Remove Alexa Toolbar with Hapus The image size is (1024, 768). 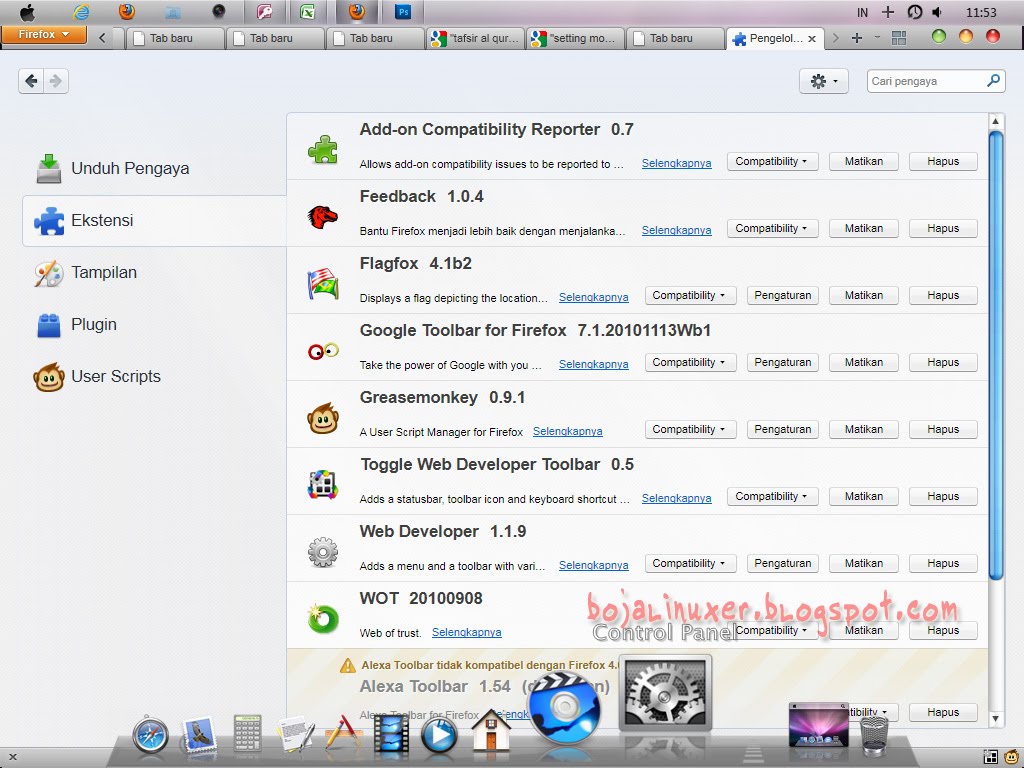tap(943, 712)
